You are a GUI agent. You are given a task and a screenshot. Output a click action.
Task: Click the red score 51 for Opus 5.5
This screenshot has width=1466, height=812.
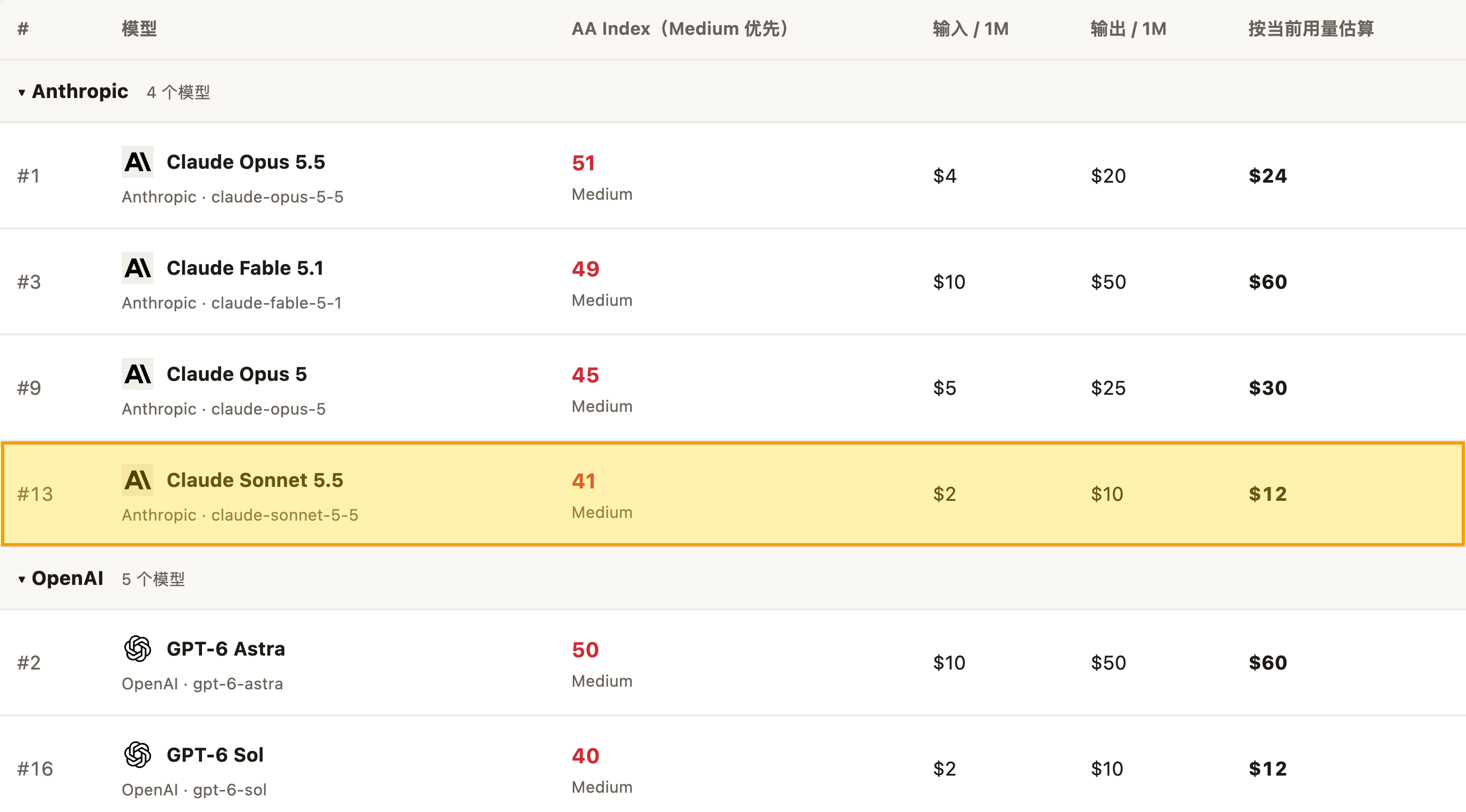584,163
